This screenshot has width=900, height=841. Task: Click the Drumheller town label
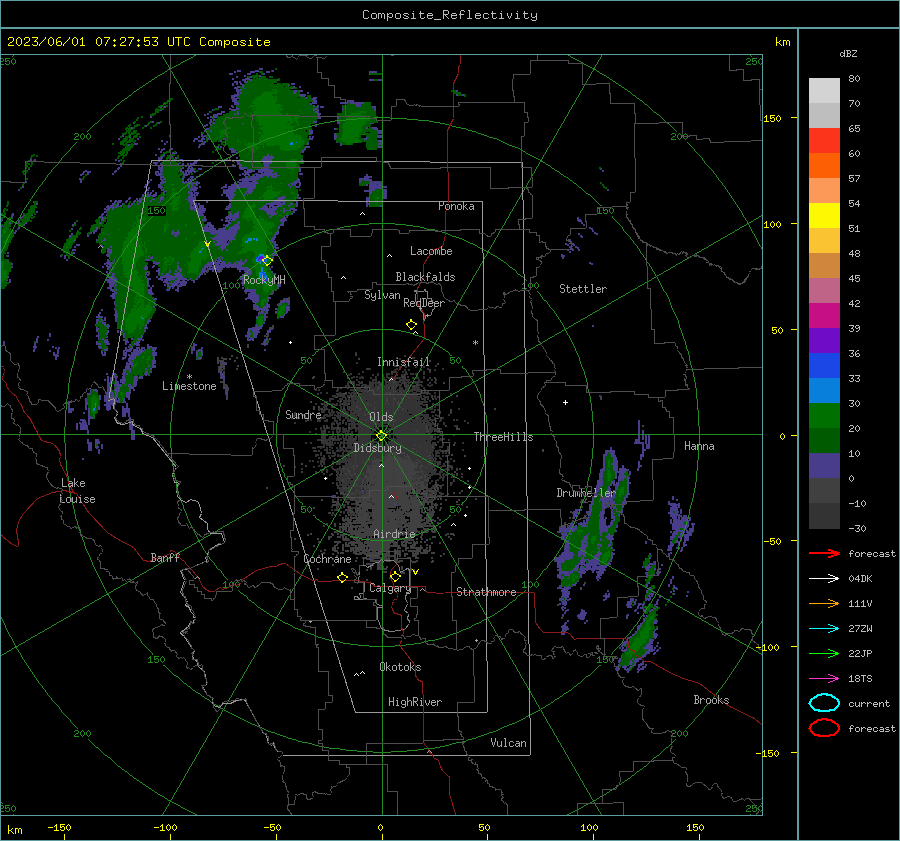[586, 493]
